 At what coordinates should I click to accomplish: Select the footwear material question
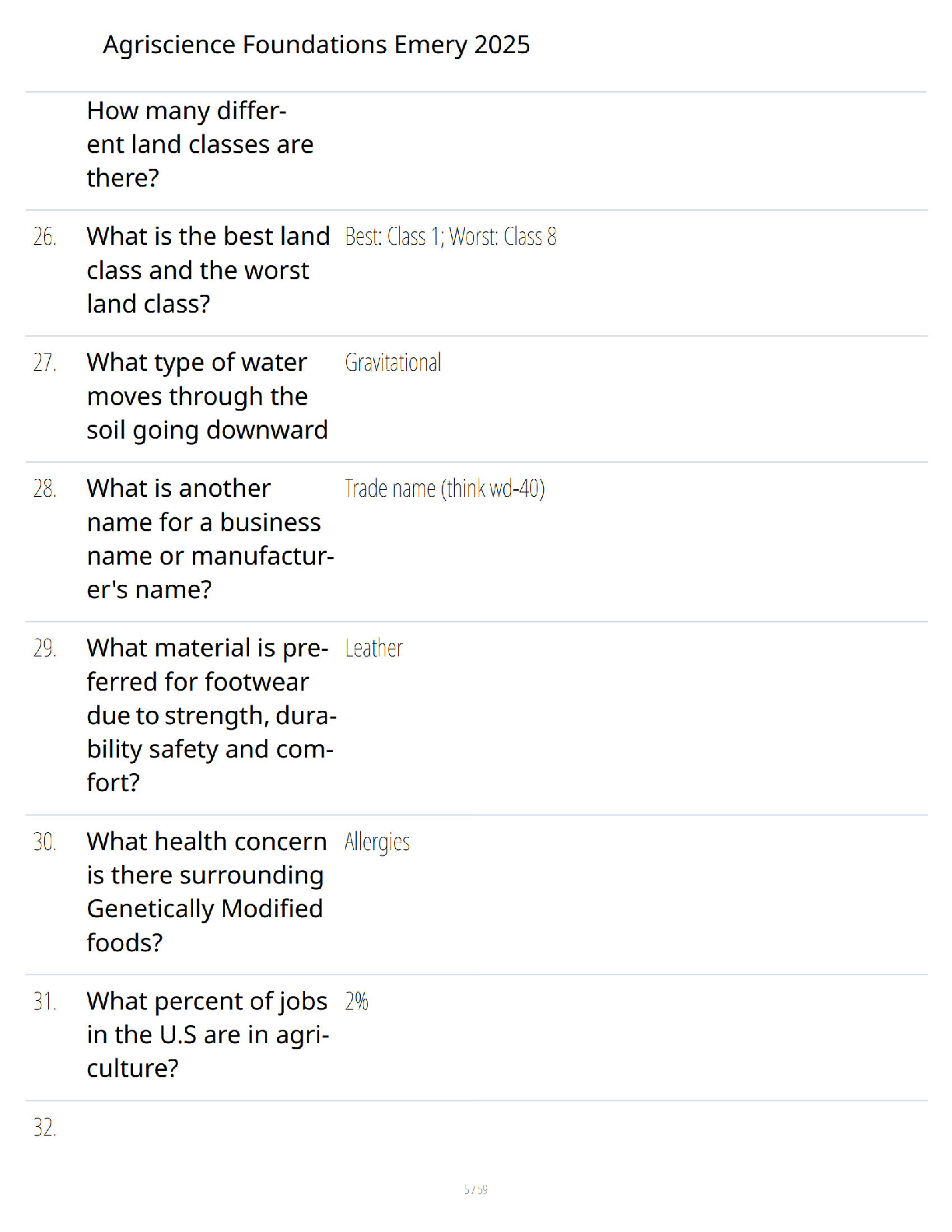[212, 715]
